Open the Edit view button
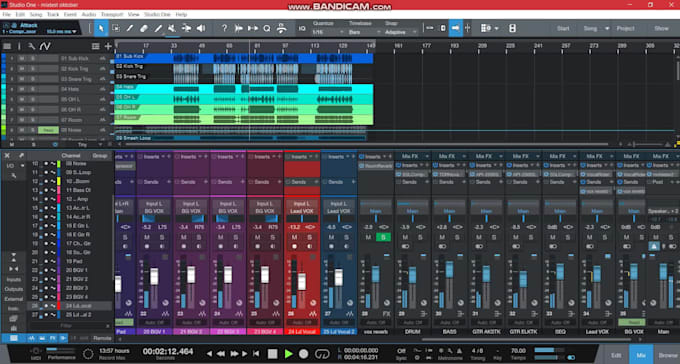The image size is (680, 364). point(616,355)
